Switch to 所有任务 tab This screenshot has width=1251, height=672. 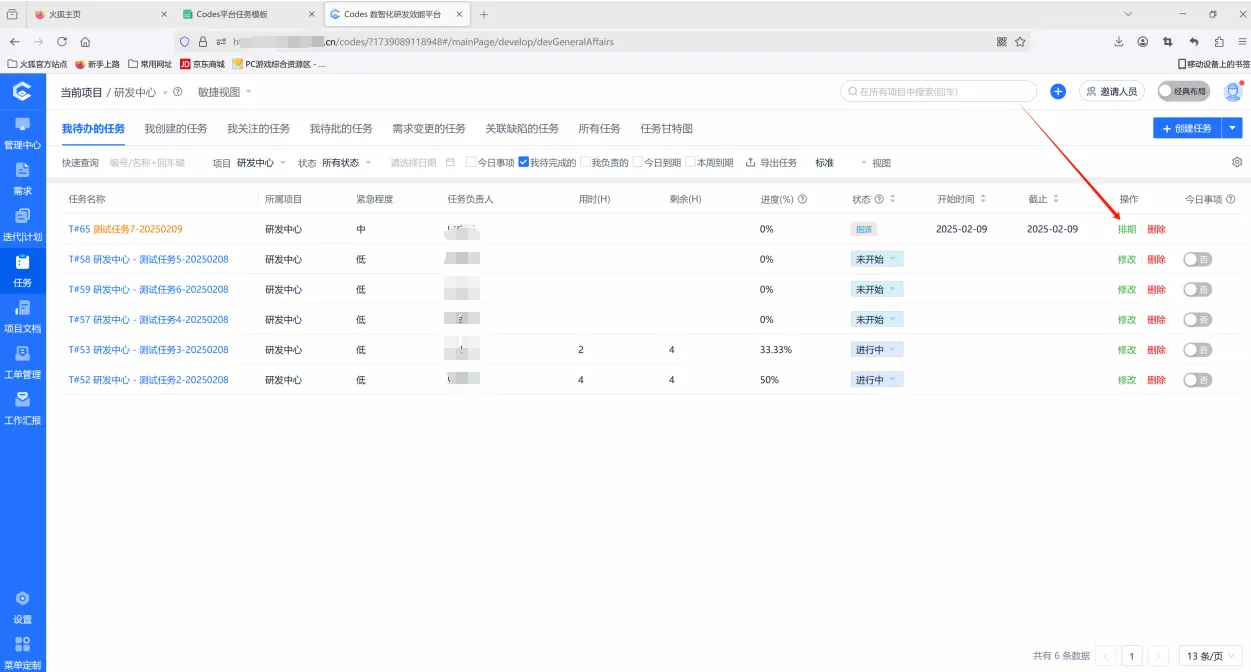(x=599, y=128)
